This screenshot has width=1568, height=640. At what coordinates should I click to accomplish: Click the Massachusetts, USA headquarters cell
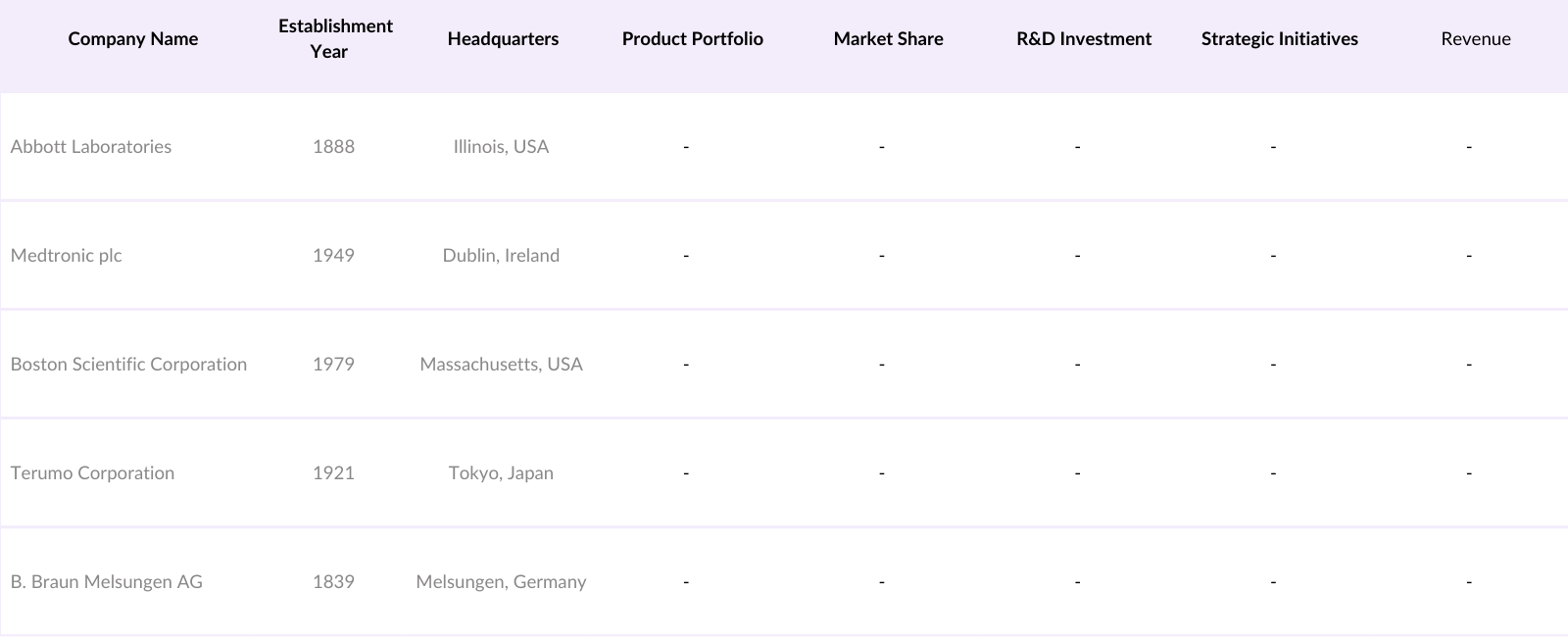click(x=501, y=365)
